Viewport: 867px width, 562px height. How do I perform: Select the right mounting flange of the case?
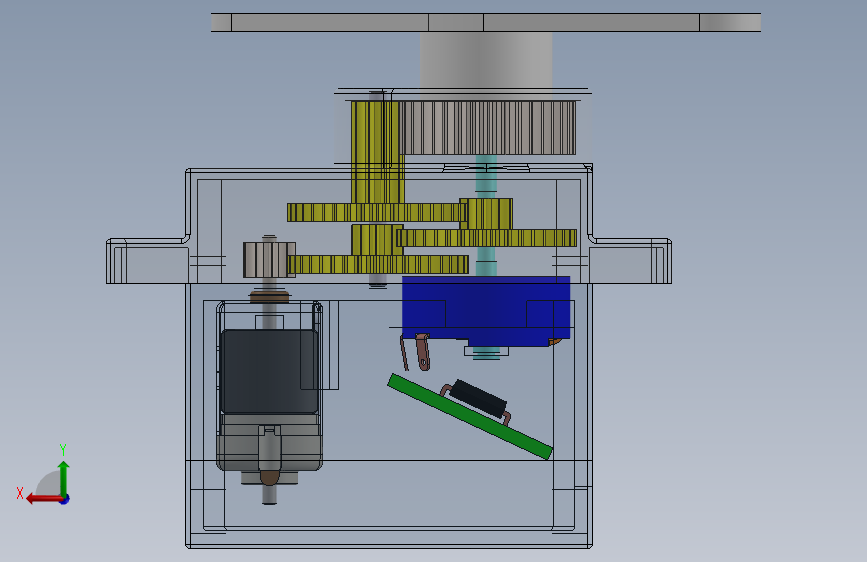pyautogui.click(x=630, y=261)
